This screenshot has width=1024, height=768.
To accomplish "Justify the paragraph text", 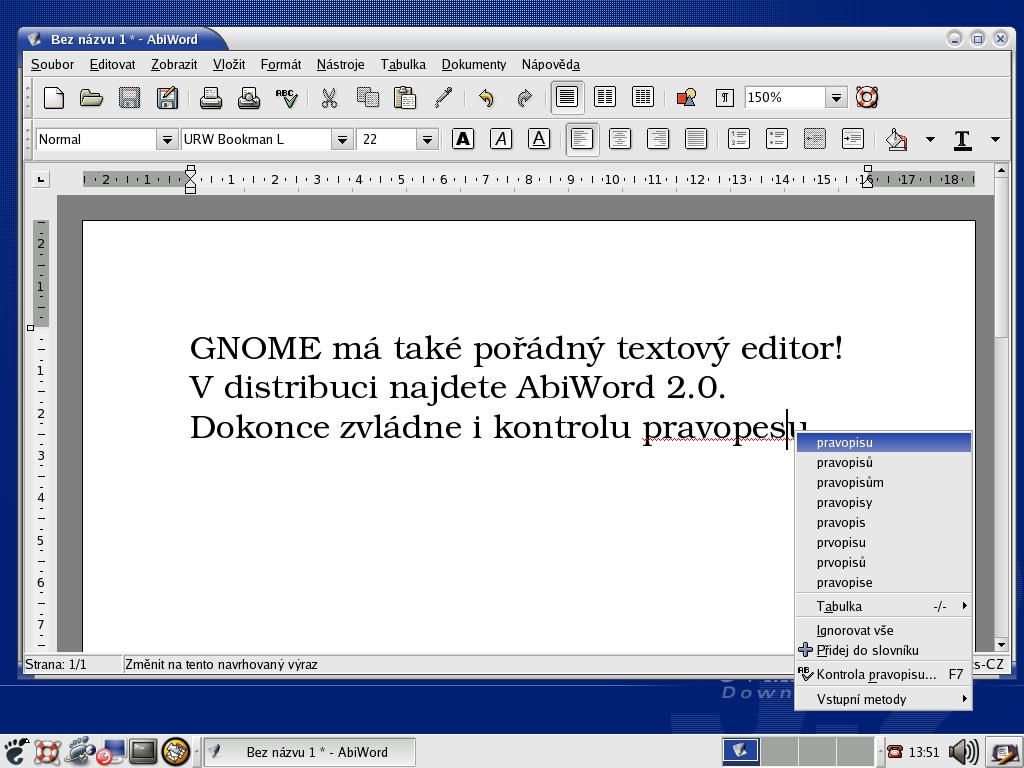I will click(696, 139).
